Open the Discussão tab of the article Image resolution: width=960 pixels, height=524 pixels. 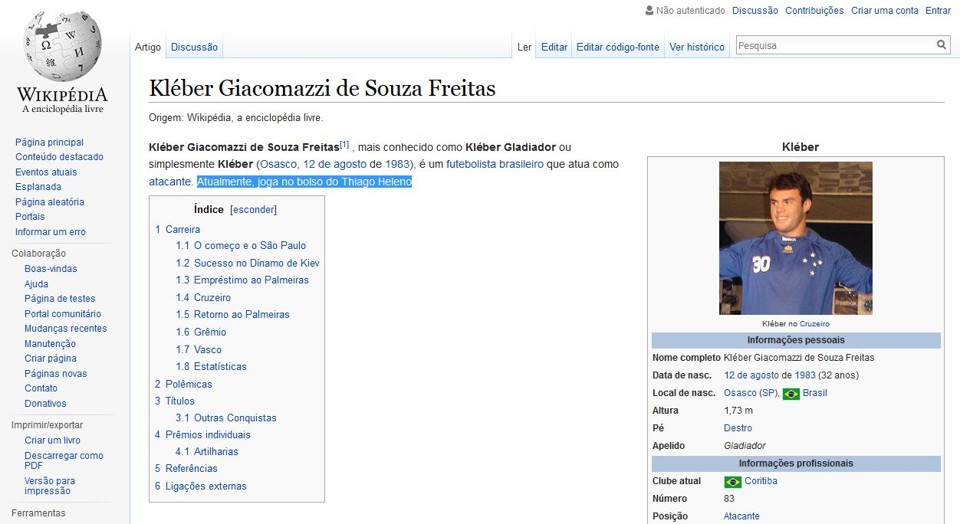(x=194, y=47)
